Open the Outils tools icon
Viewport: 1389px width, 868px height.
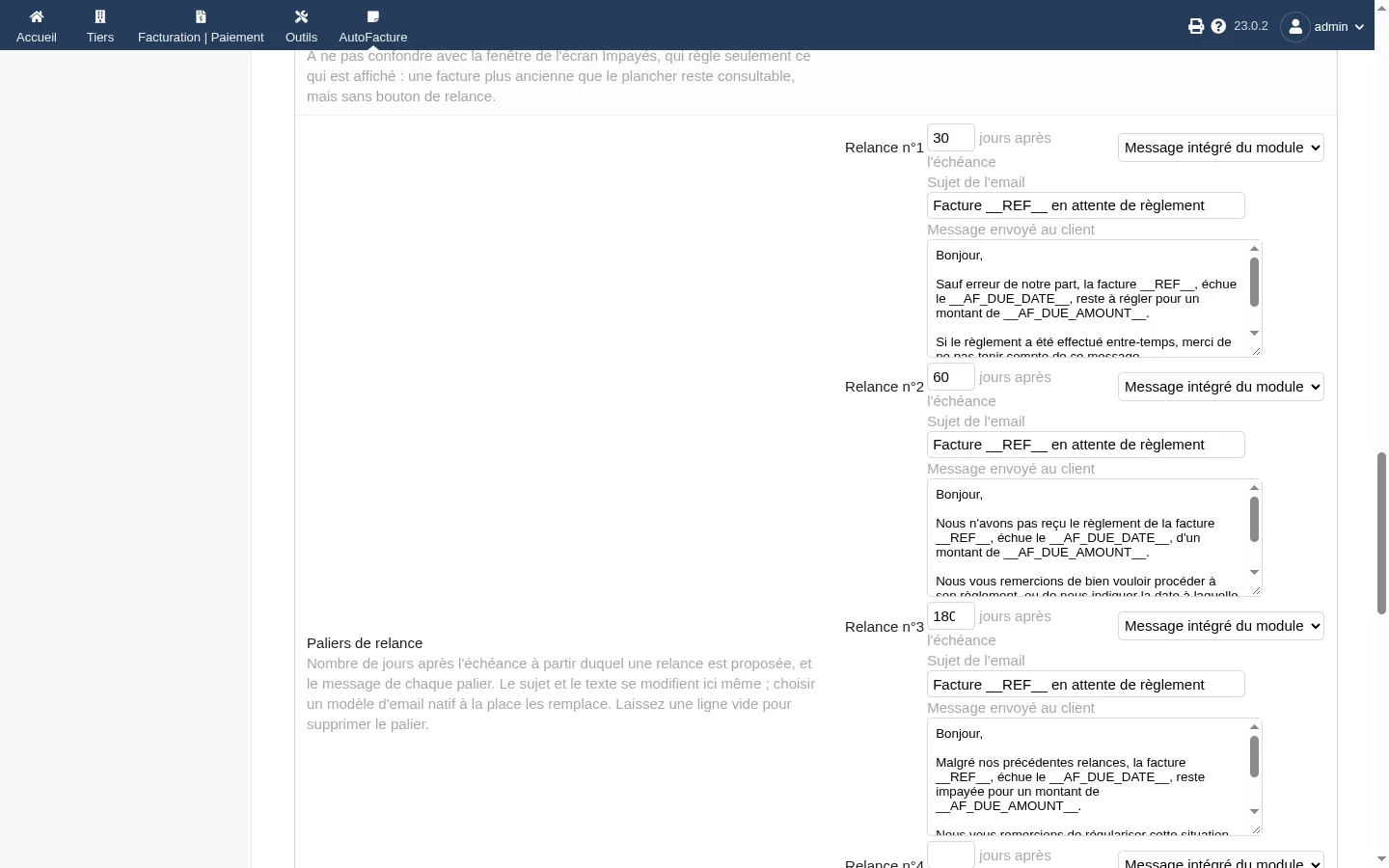pos(301,16)
